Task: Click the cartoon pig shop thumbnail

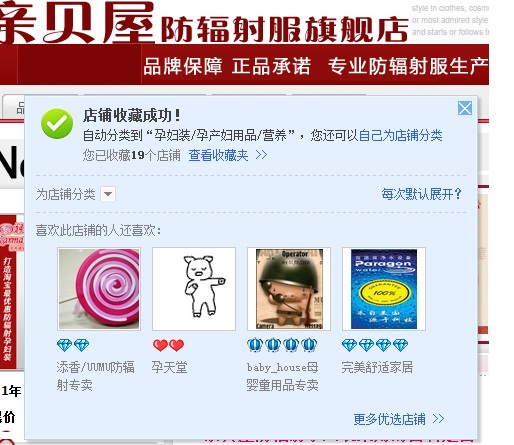Action: click(x=194, y=289)
